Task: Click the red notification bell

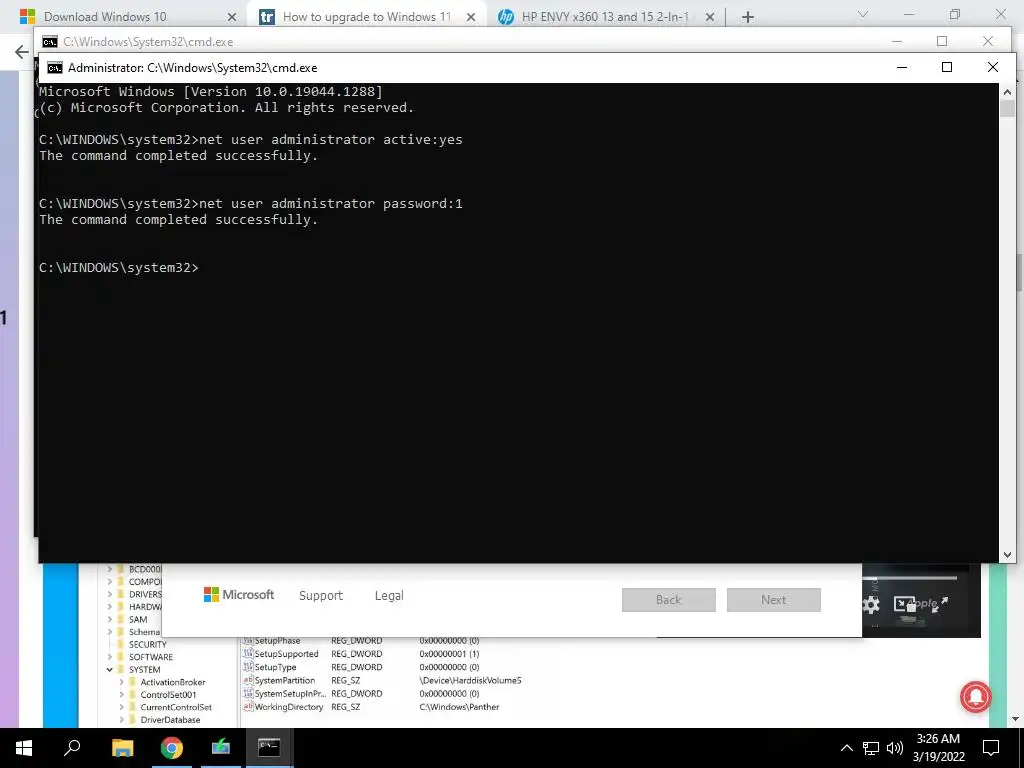Action: click(x=976, y=697)
